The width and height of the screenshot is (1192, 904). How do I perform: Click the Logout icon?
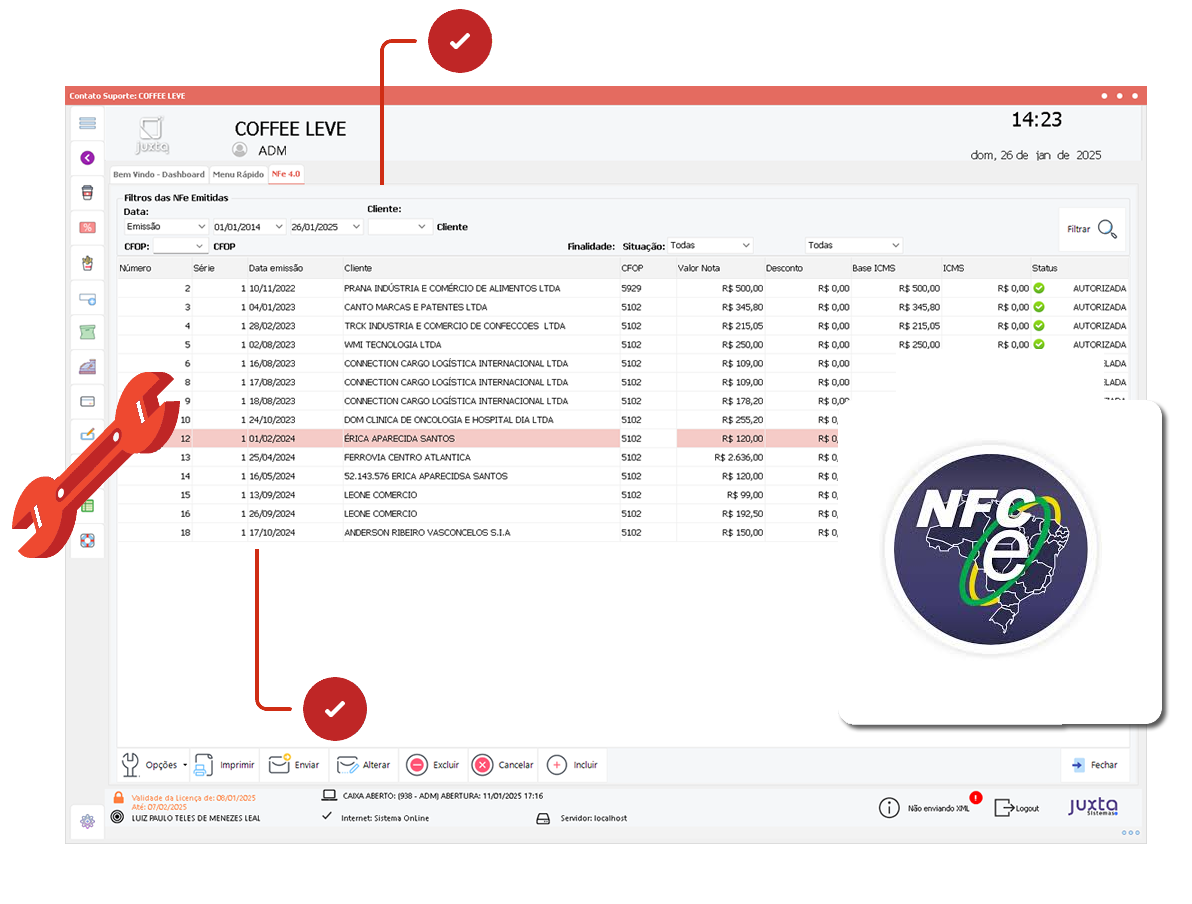point(1005,808)
